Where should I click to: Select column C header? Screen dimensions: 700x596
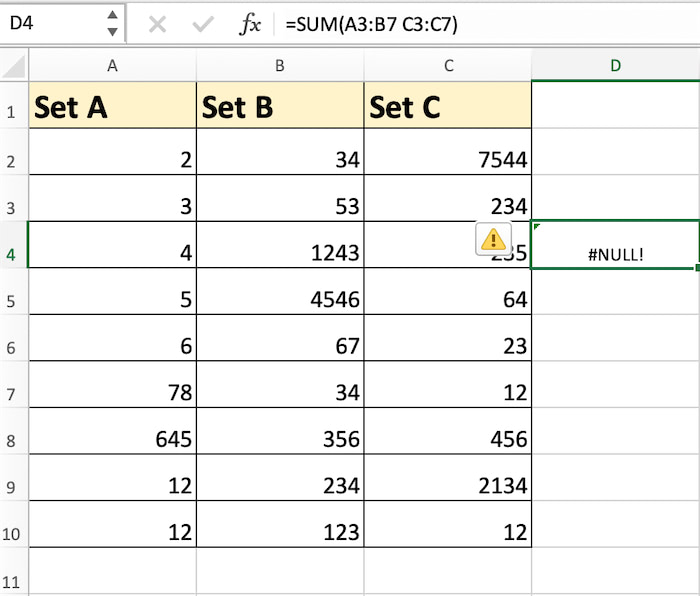pyautogui.click(x=448, y=66)
